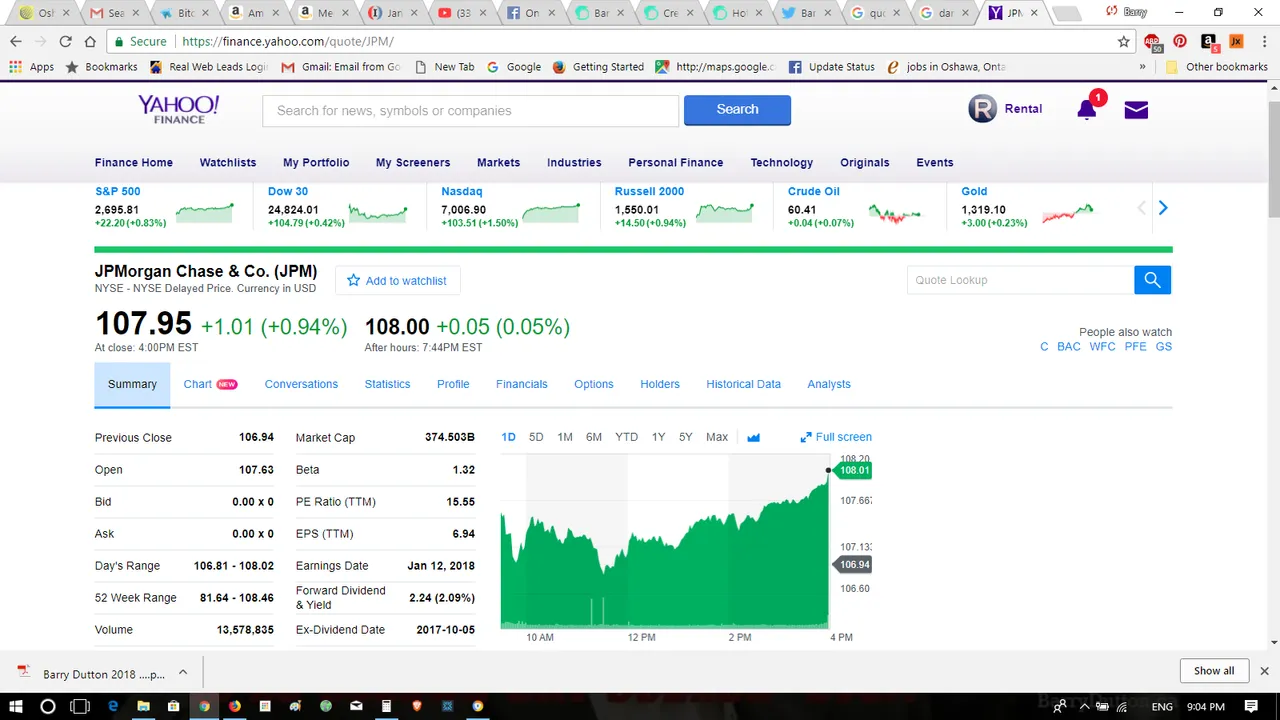Screen dimensions: 1280x720
Task: Open the S&P 500 index link
Action: 118,191
